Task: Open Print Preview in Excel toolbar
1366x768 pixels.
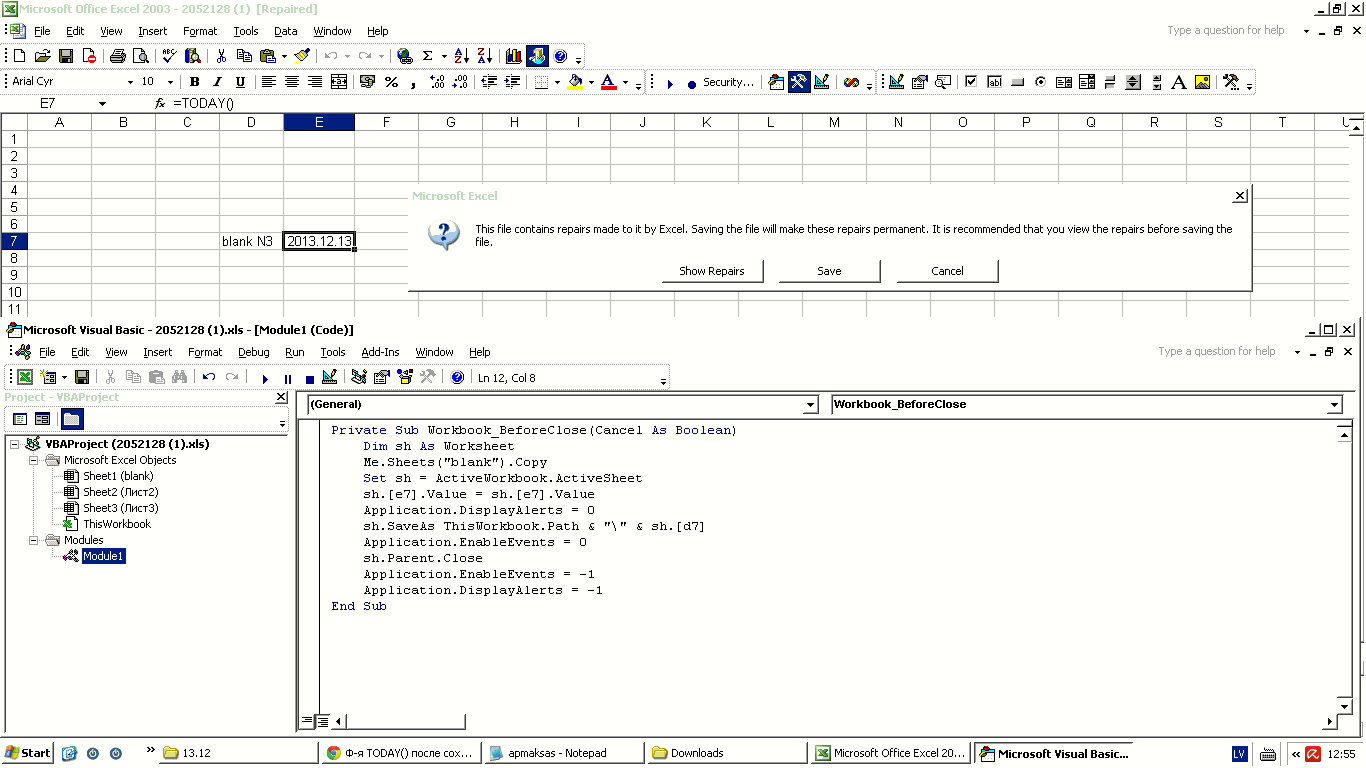Action: (141, 56)
